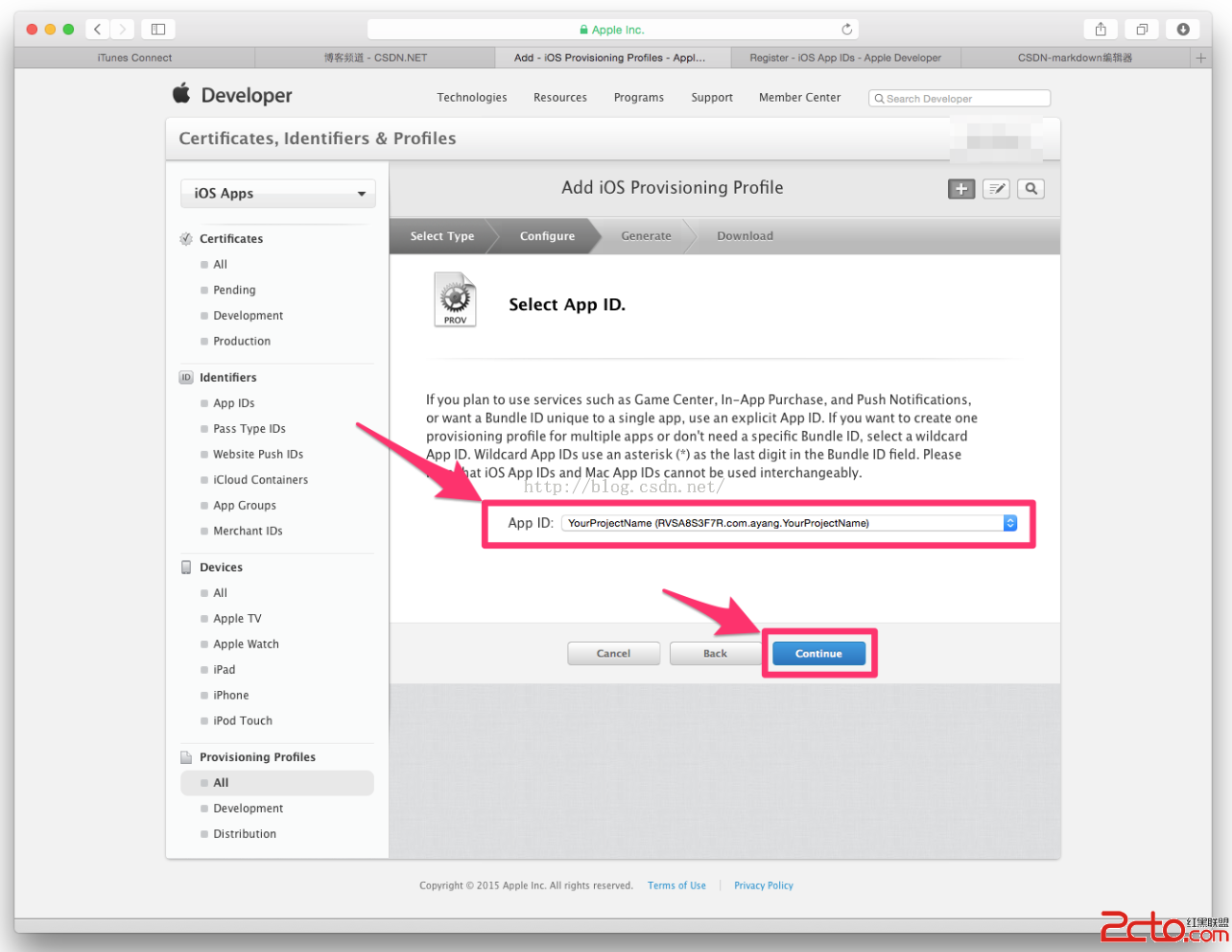The height and width of the screenshot is (952, 1232).
Task: Click the search magnifier icon in the header
Action: coord(1031,189)
